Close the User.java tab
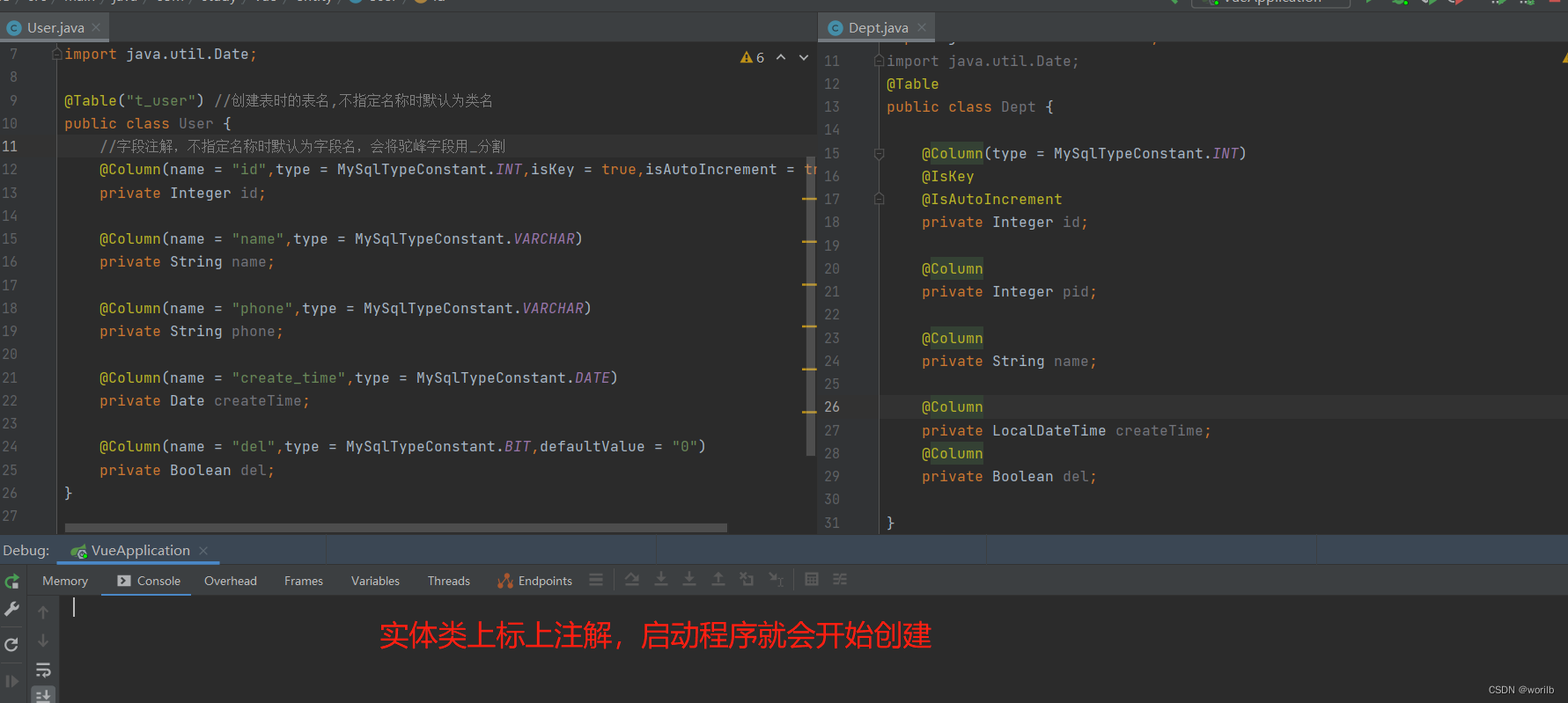 pyautogui.click(x=96, y=27)
